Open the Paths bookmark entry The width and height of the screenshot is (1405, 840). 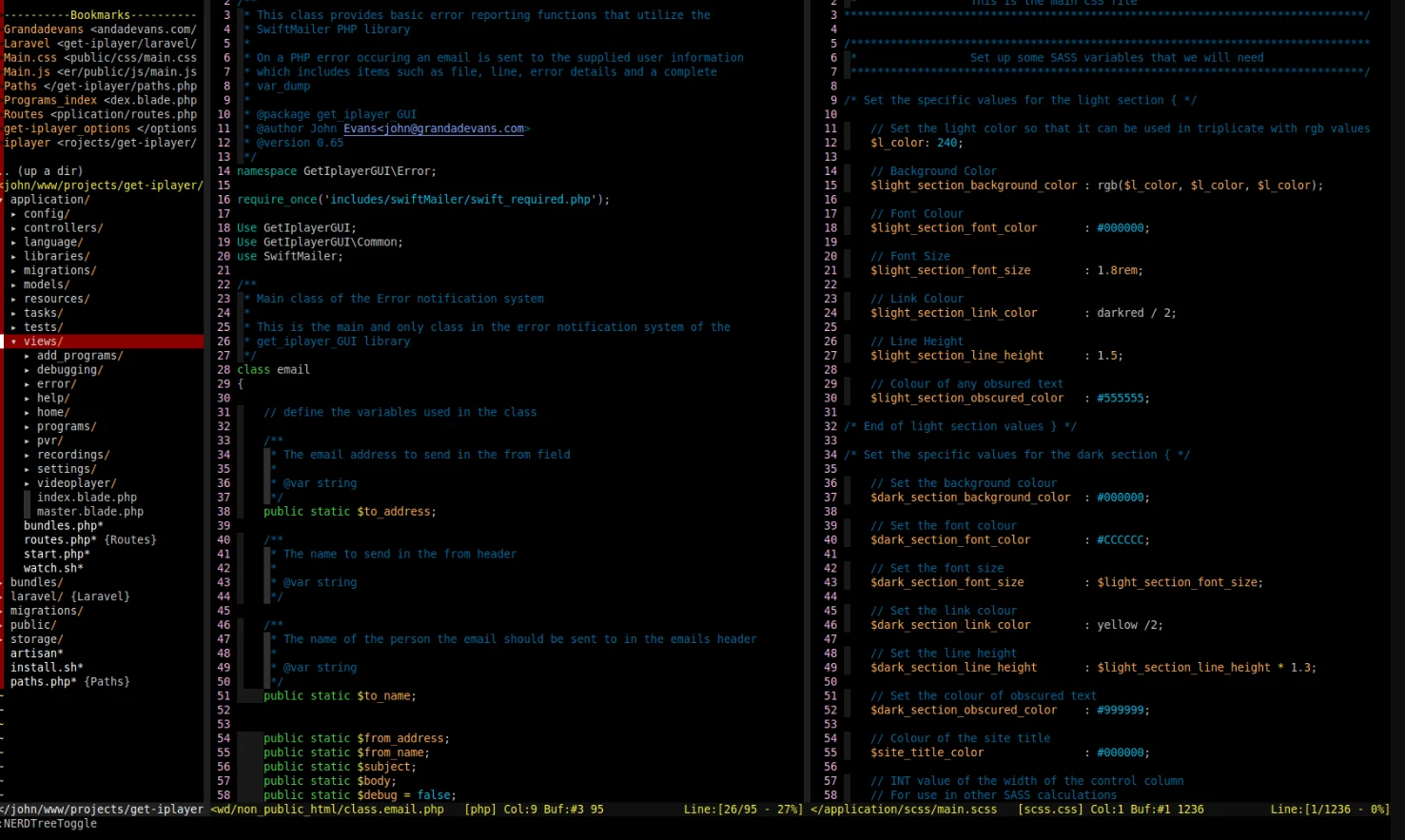click(100, 87)
